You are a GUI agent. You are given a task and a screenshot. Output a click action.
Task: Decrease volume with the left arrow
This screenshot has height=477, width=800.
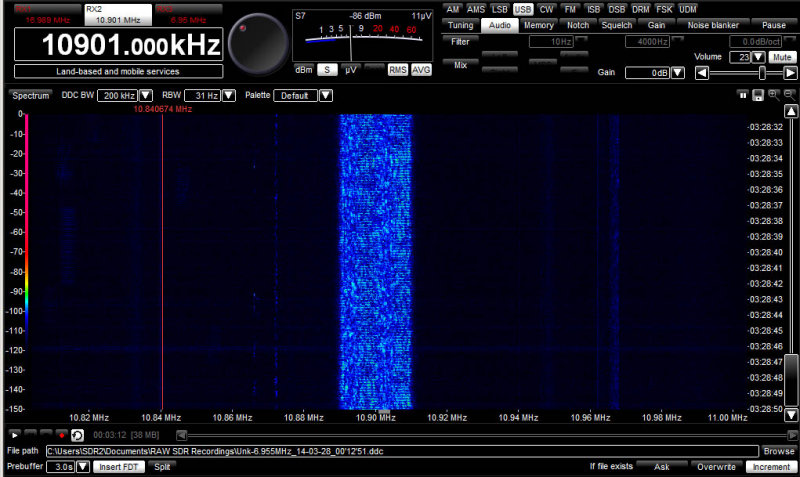click(x=702, y=73)
